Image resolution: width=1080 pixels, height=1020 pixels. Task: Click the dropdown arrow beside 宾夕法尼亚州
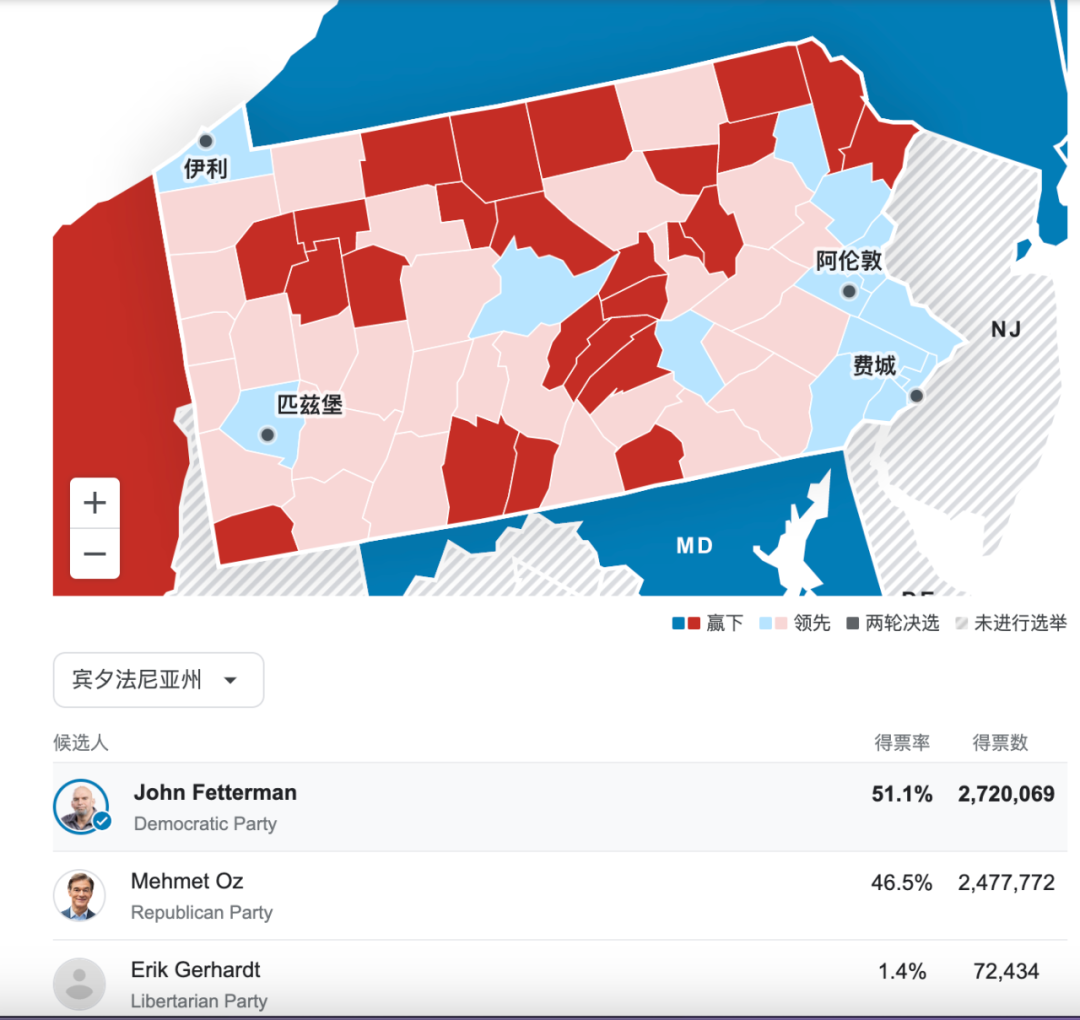231,680
